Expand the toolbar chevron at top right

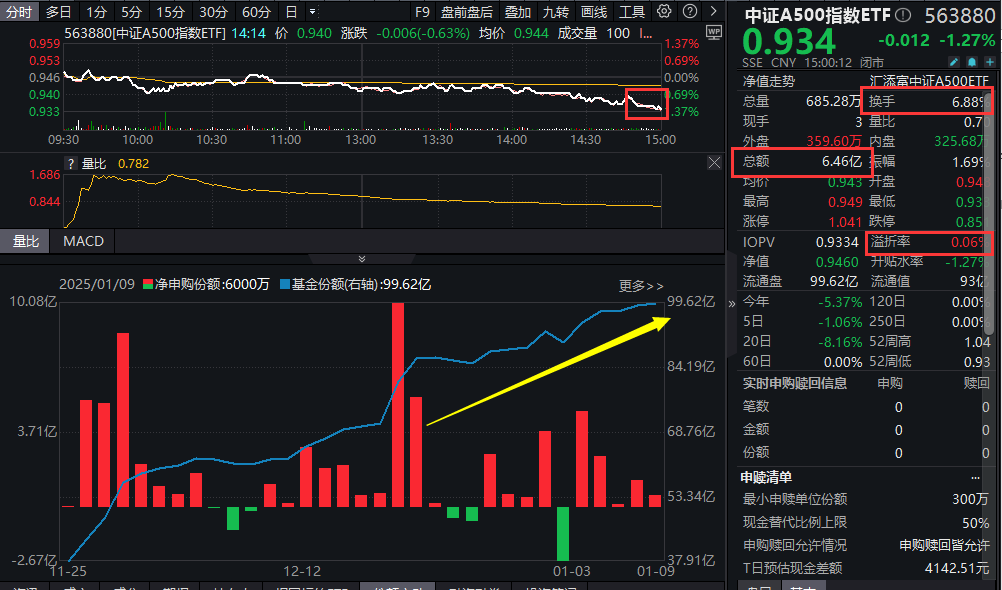point(711,11)
